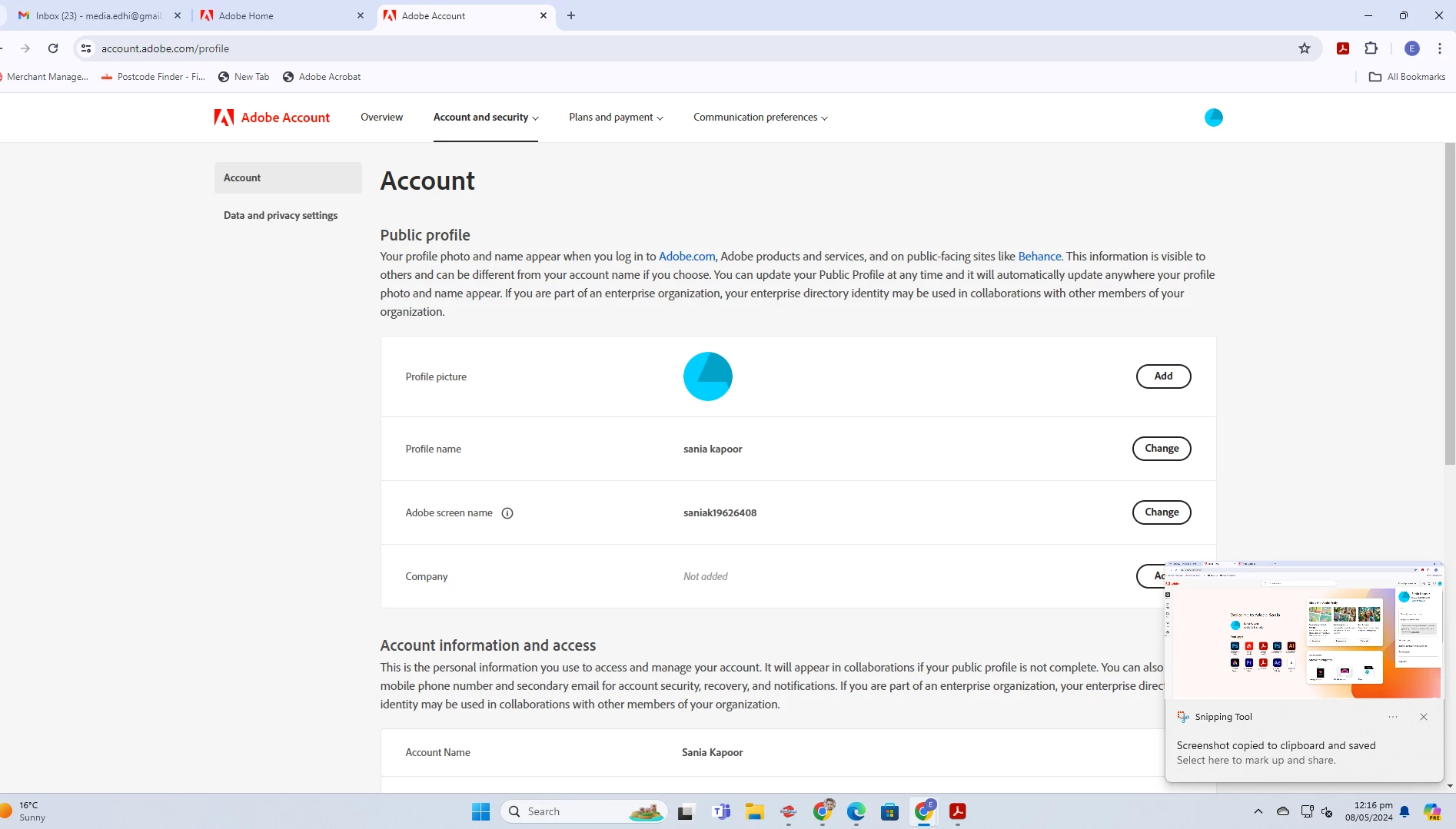Change the profile name sania kapoor
This screenshot has width=1456, height=829.
1161,449
